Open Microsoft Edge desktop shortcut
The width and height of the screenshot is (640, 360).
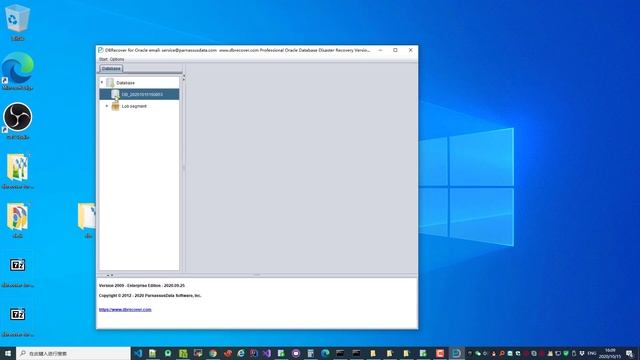click(17, 71)
